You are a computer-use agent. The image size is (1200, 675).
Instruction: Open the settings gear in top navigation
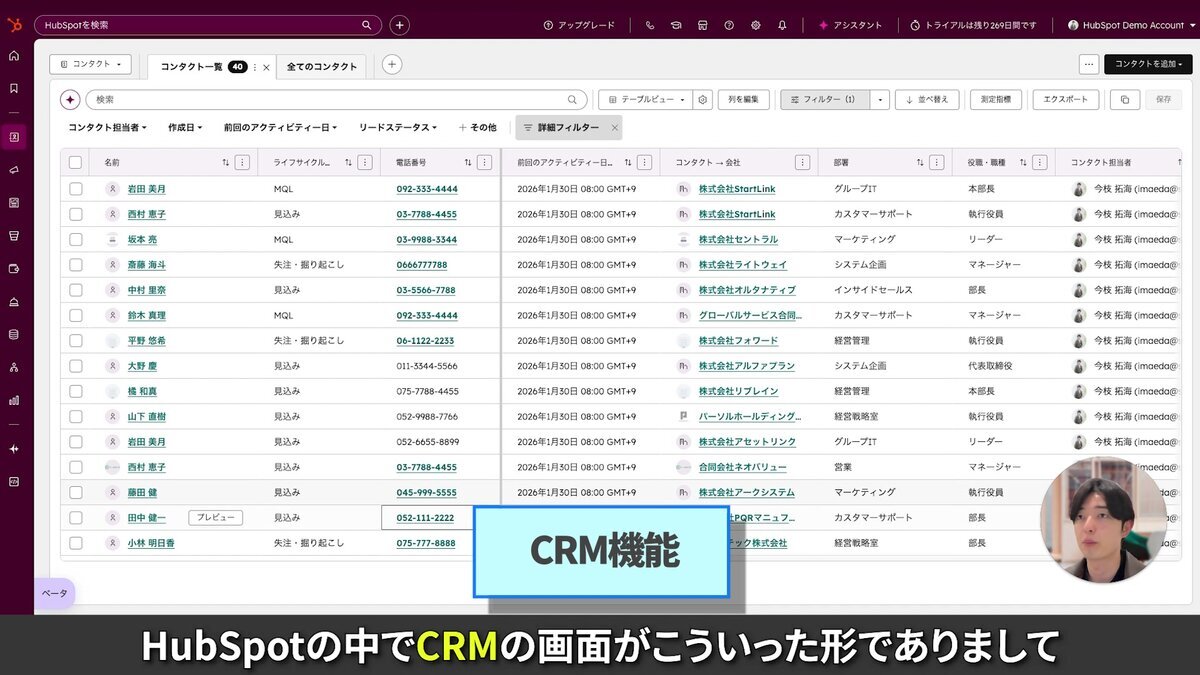(x=755, y=25)
